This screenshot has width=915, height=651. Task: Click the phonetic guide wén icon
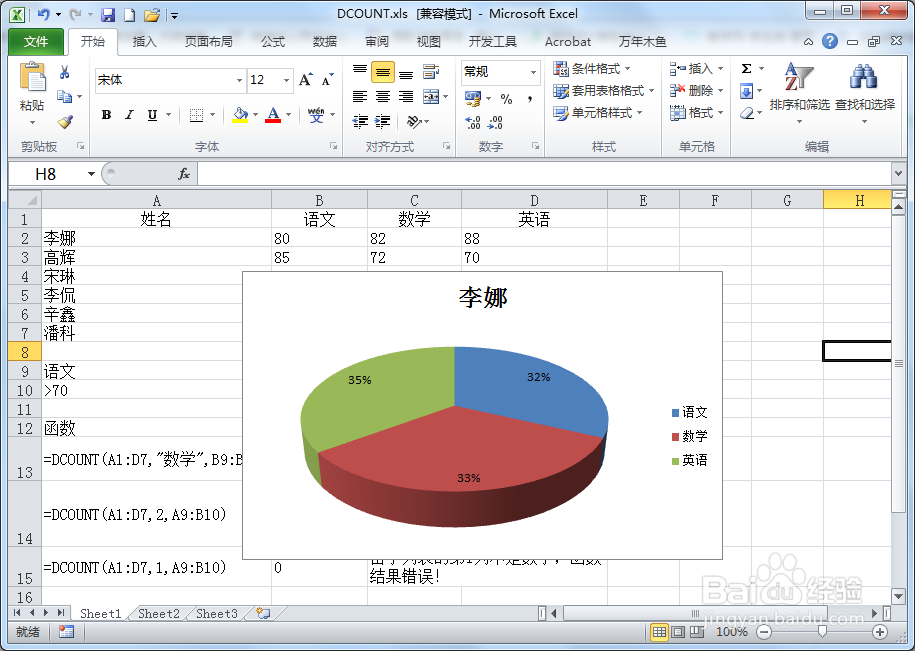316,114
